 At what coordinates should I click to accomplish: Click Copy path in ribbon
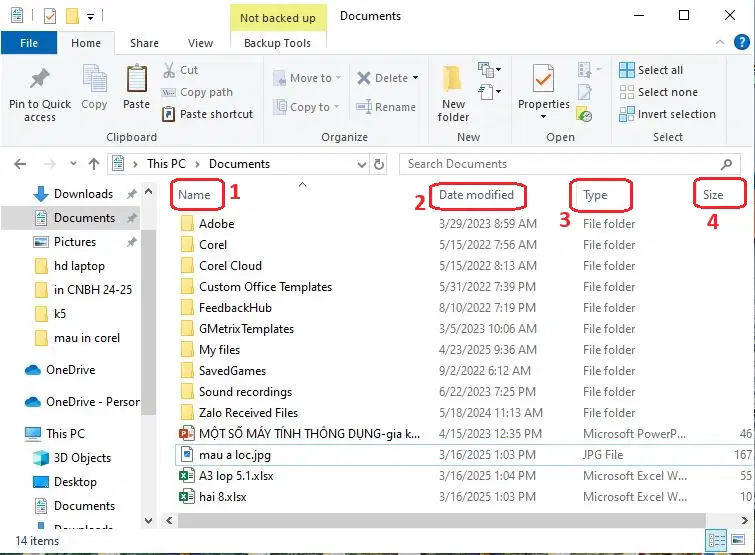coord(197,92)
